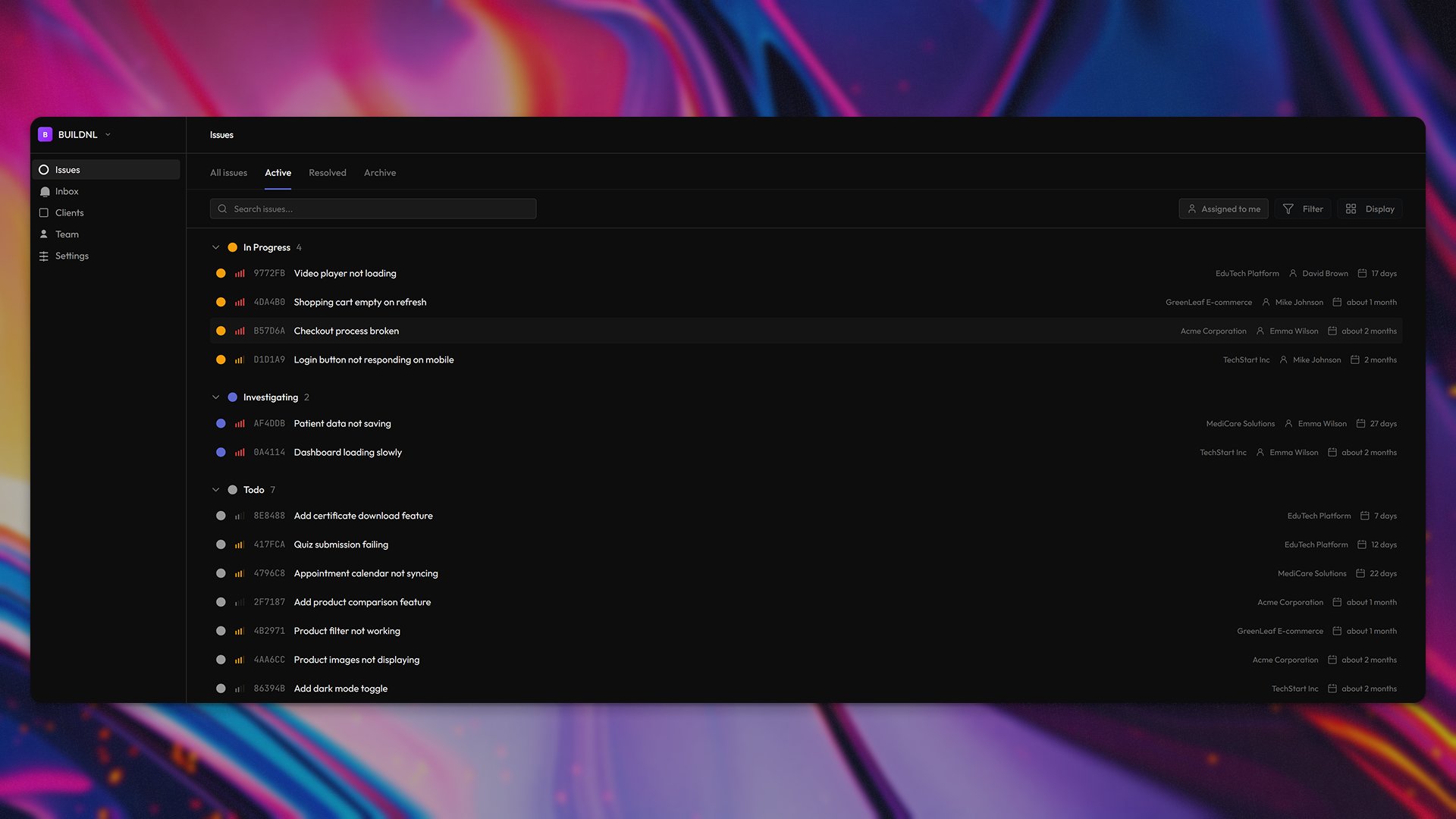1456x819 pixels.
Task: Toggle the Assigned to me filter
Action: coord(1223,209)
